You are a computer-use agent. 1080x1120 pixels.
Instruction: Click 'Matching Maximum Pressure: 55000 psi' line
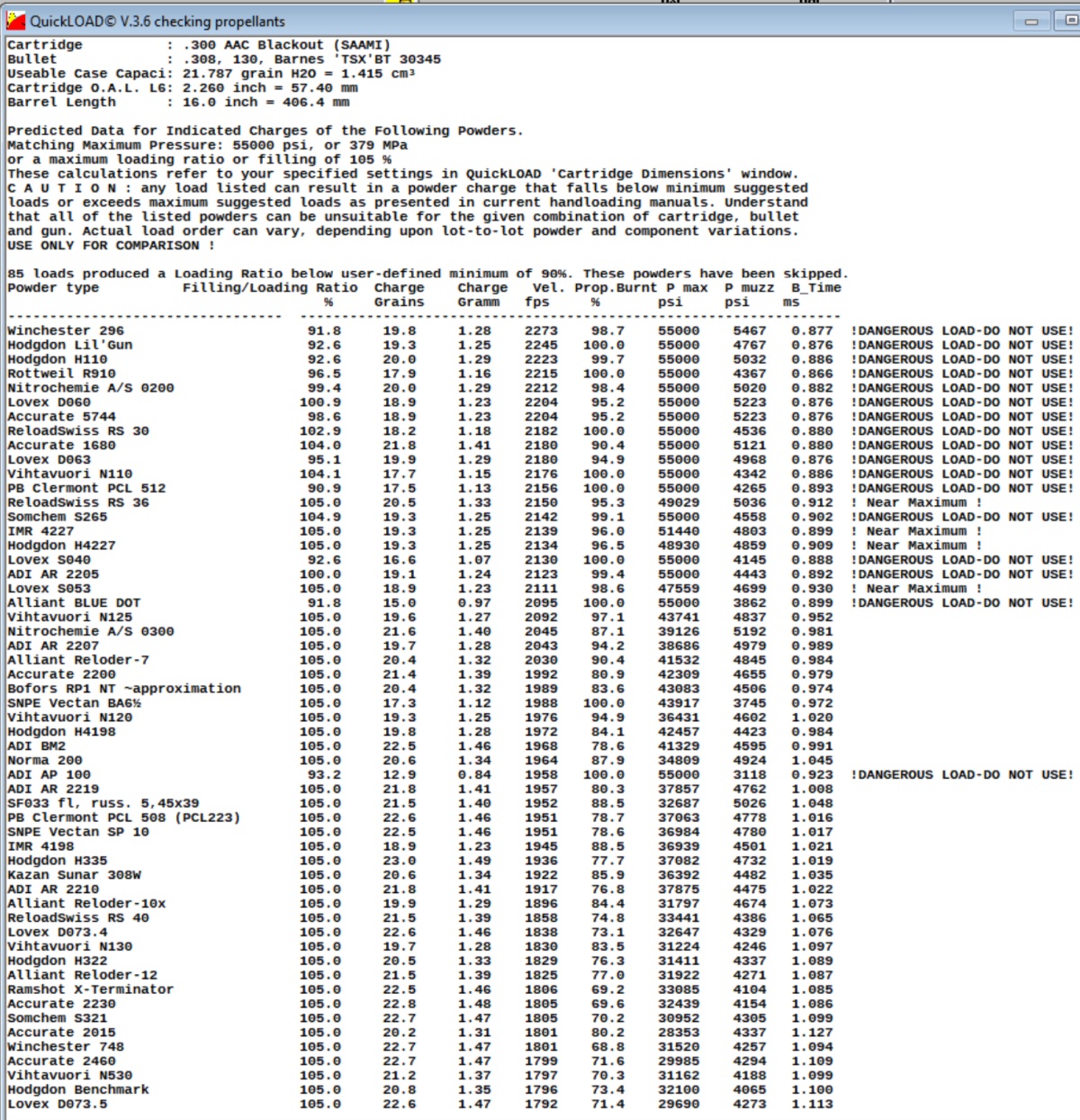208,145
